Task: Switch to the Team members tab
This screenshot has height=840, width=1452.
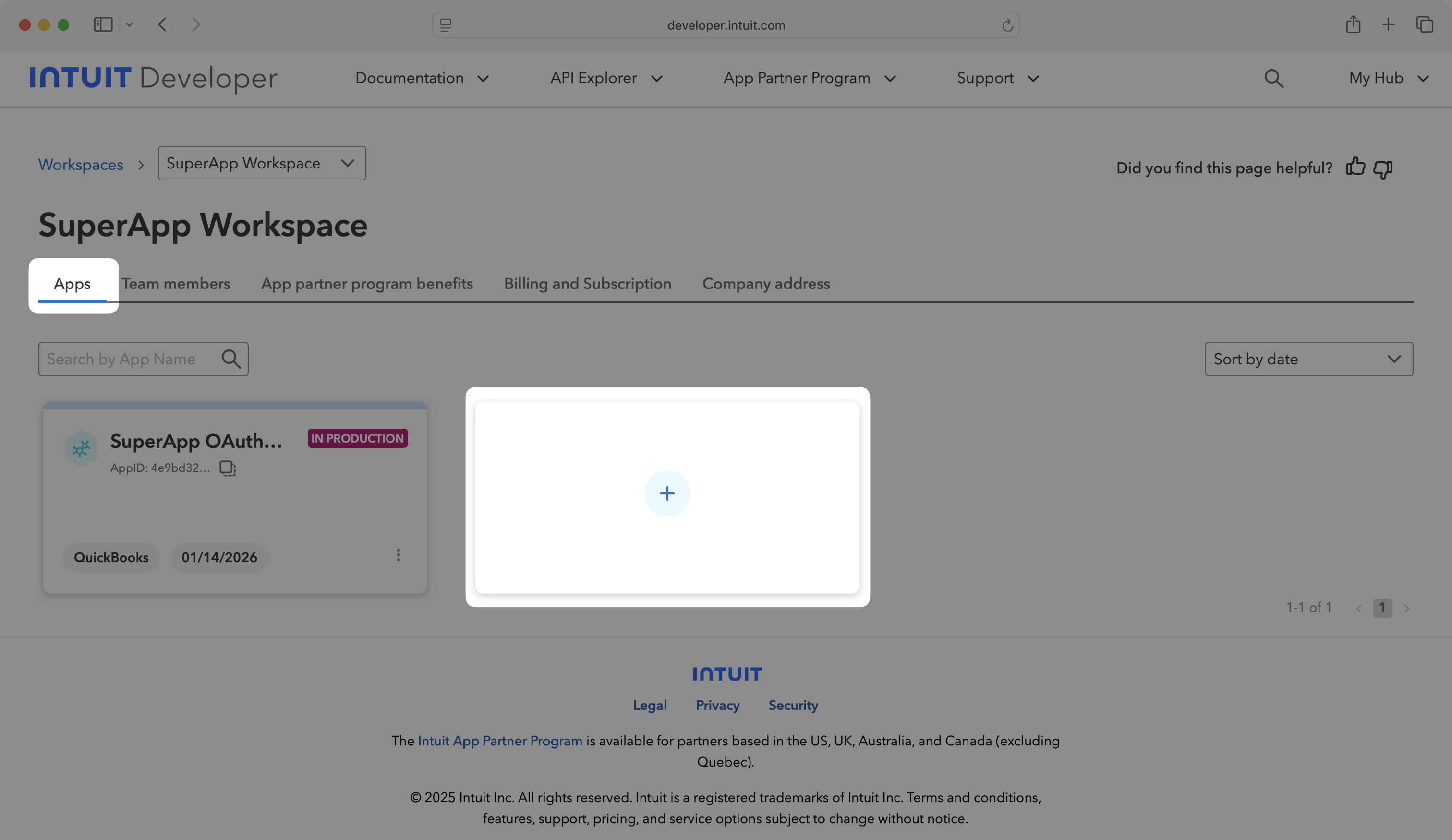Action: tap(176, 284)
